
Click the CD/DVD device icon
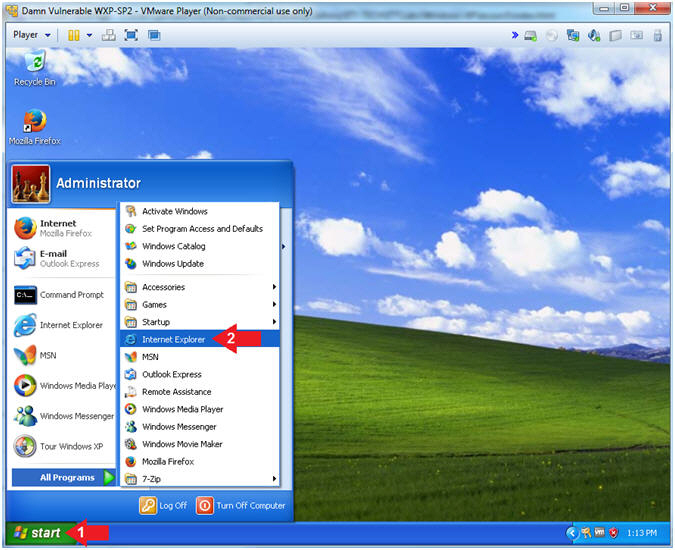point(551,36)
